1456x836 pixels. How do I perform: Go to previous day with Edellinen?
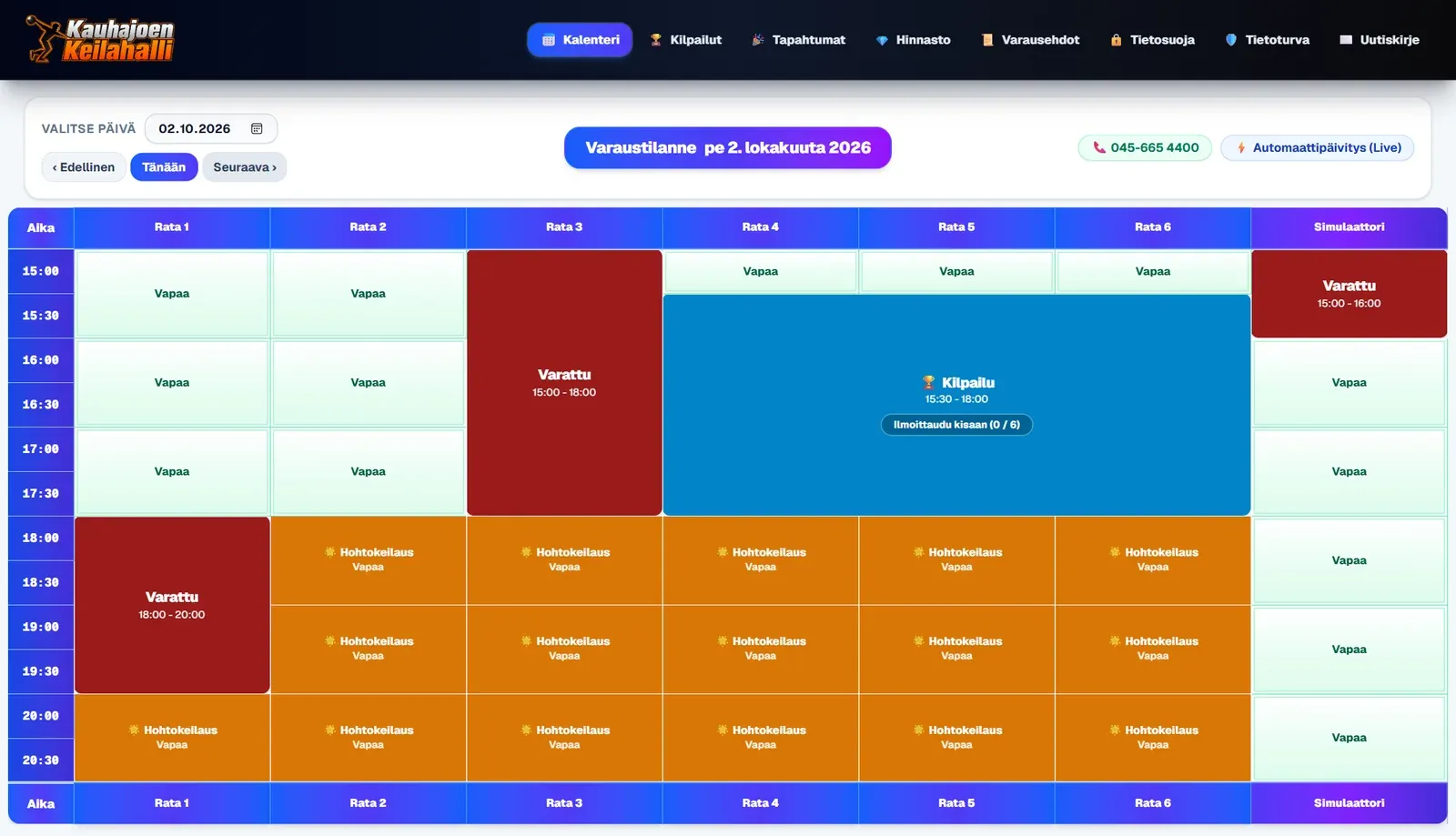pyautogui.click(x=84, y=167)
